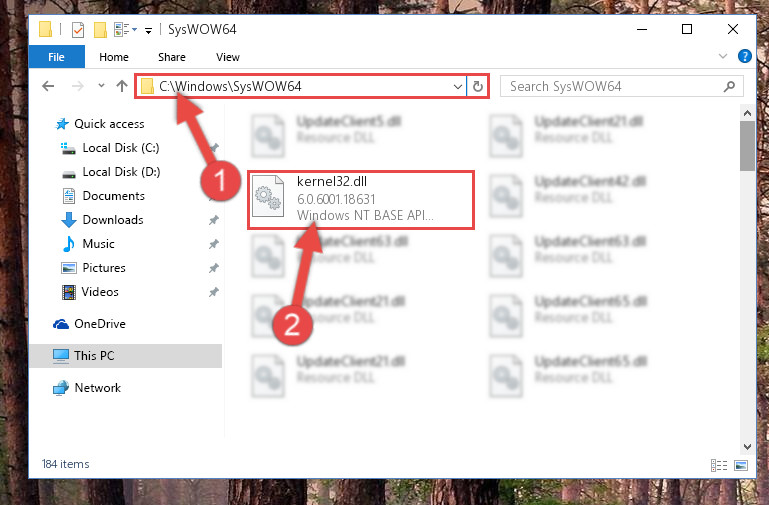
Task: Click the scroll down arrow
Action: [x=747, y=447]
